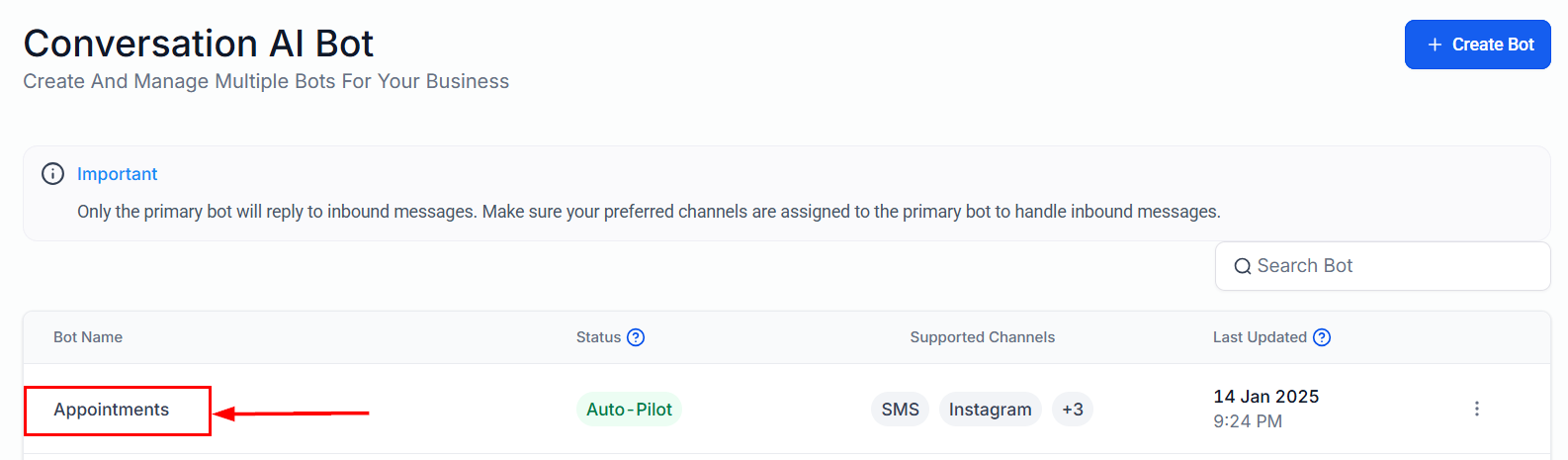The height and width of the screenshot is (460, 1568).
Task: Click the plus icon in Create Bot
Action: point(1435,45)
